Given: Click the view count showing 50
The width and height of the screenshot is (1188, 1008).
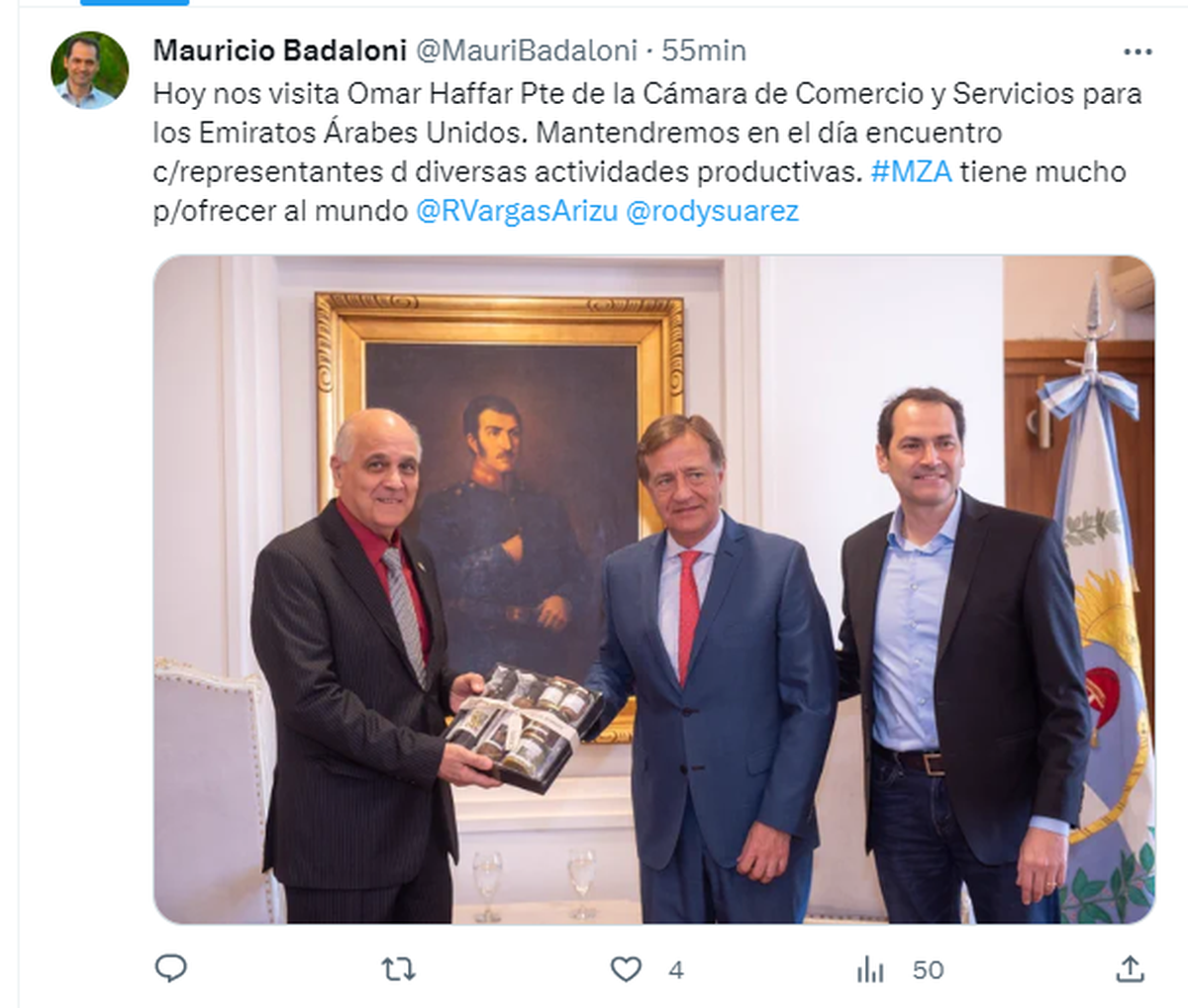Looking at the screenshot, I should 928,969.
